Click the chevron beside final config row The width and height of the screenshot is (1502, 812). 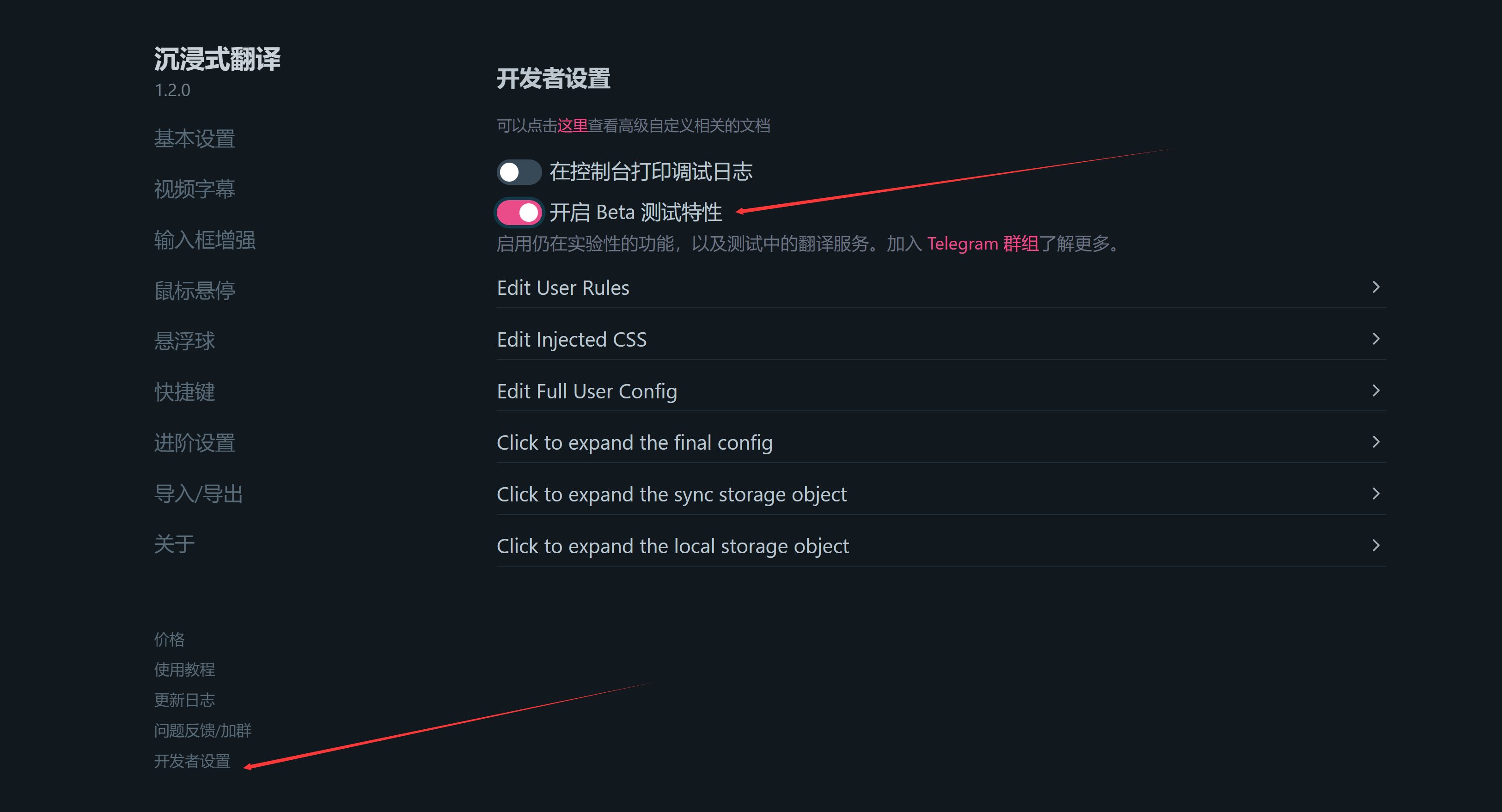coord(1376,442)
